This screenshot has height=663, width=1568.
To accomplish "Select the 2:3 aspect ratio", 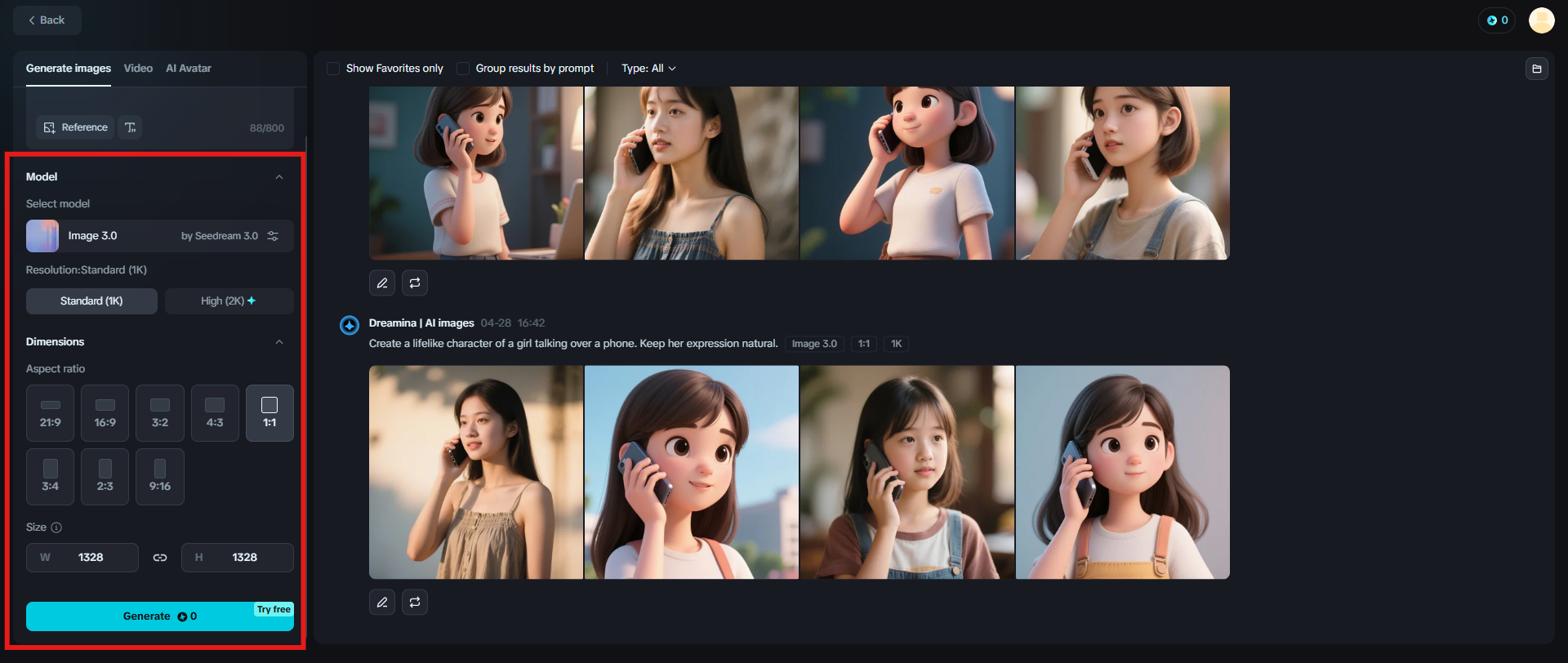I will click(x=105, y=477).
